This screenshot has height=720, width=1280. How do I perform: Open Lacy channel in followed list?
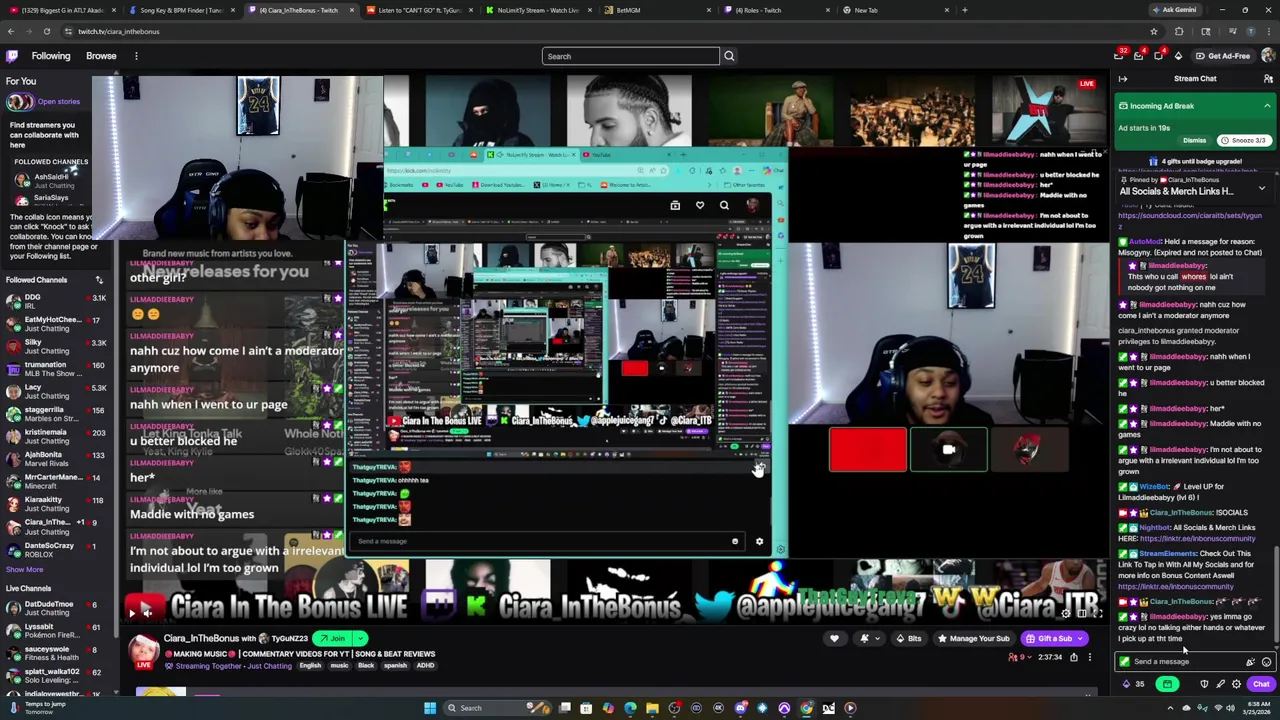click(57, 391)
